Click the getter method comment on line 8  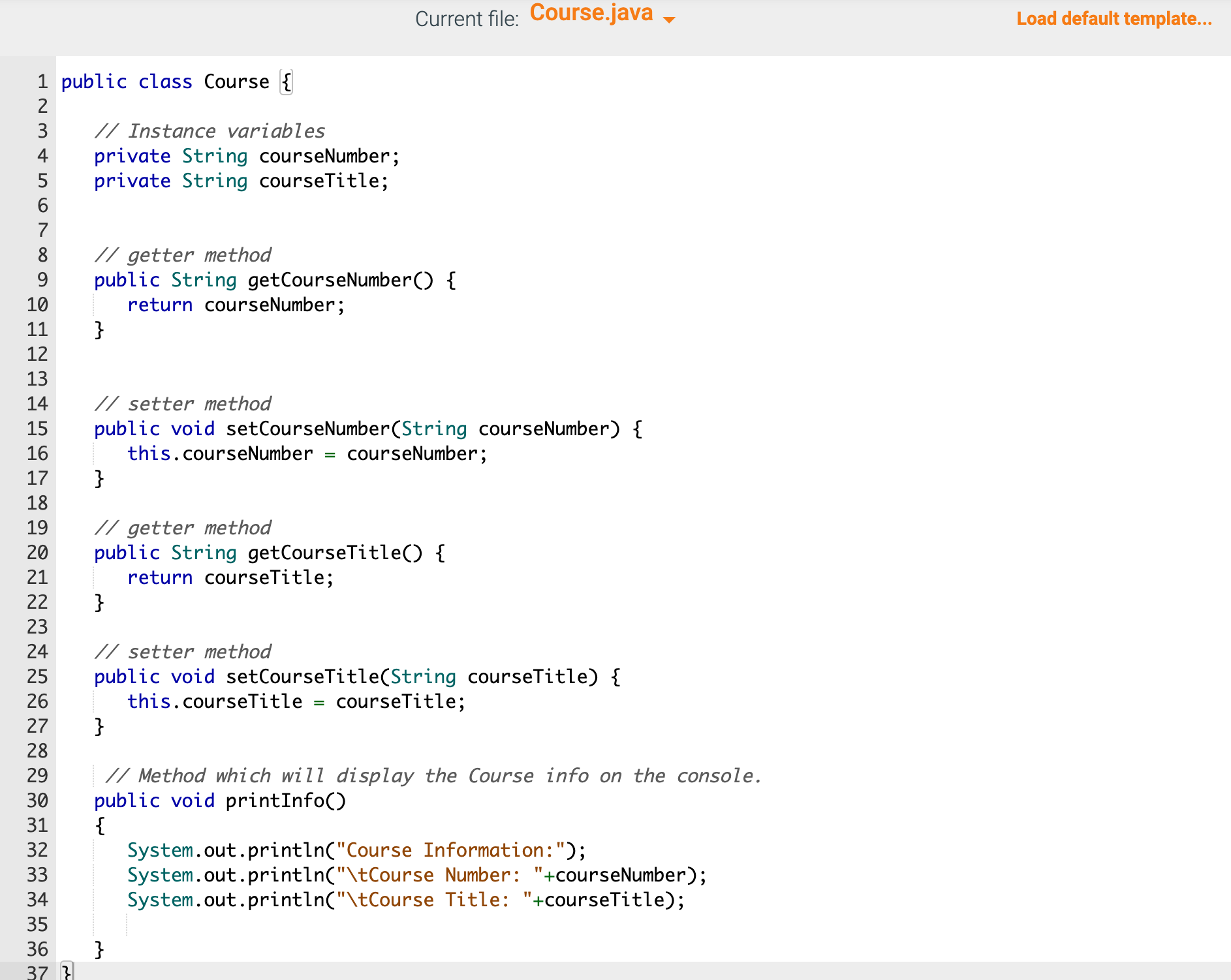pyautogui.click(x=183, y=255)
